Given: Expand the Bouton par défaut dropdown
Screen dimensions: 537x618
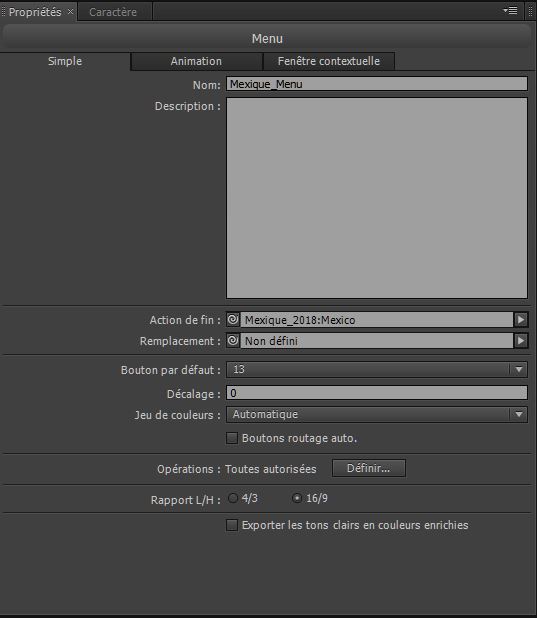Looking at the screenshot, I should point(377,370).
